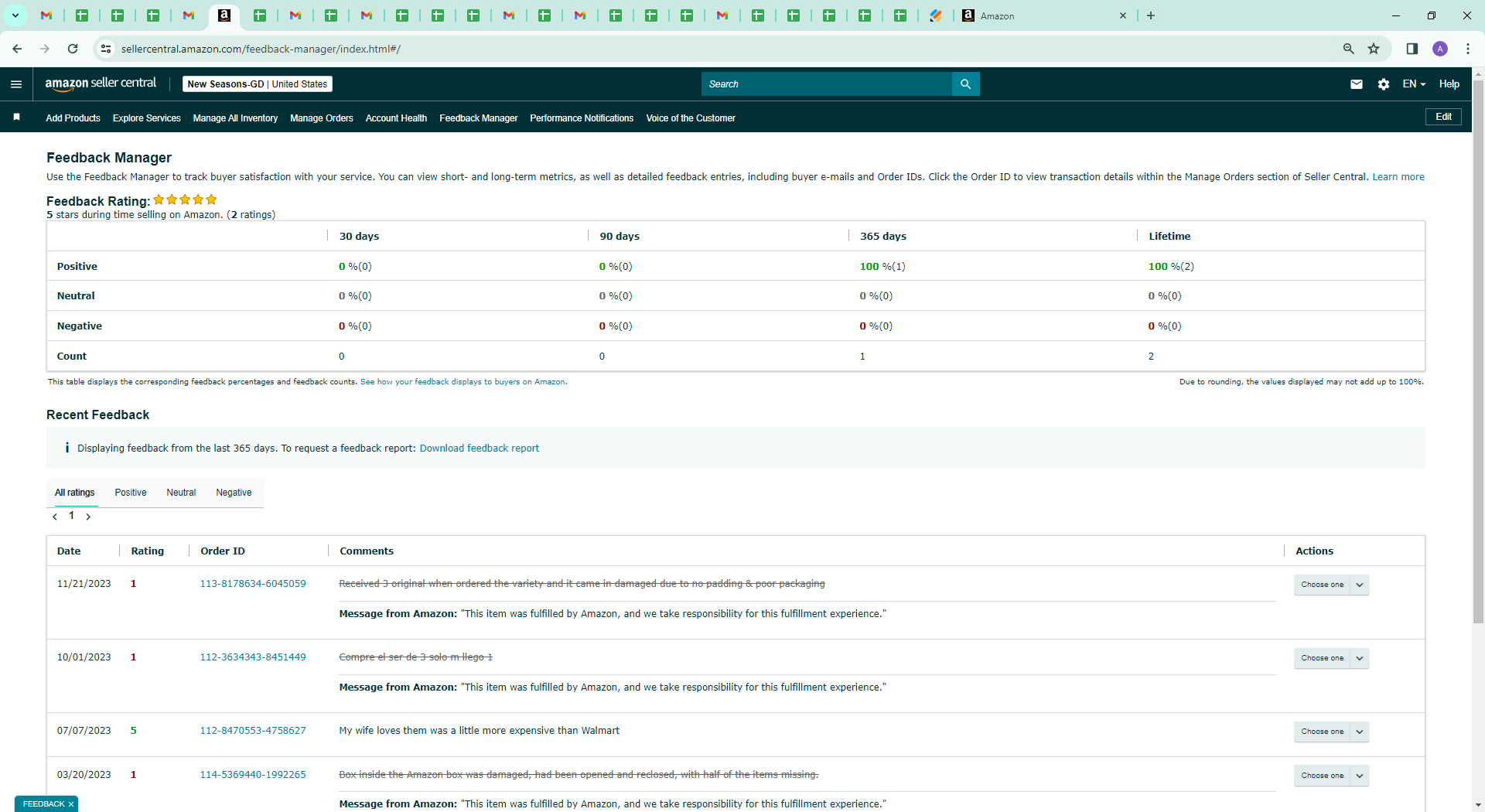Click the zoom icon in address bar
This screenshot has height=812, width=1485.
pyautogui.click(x=1348, y=49)
